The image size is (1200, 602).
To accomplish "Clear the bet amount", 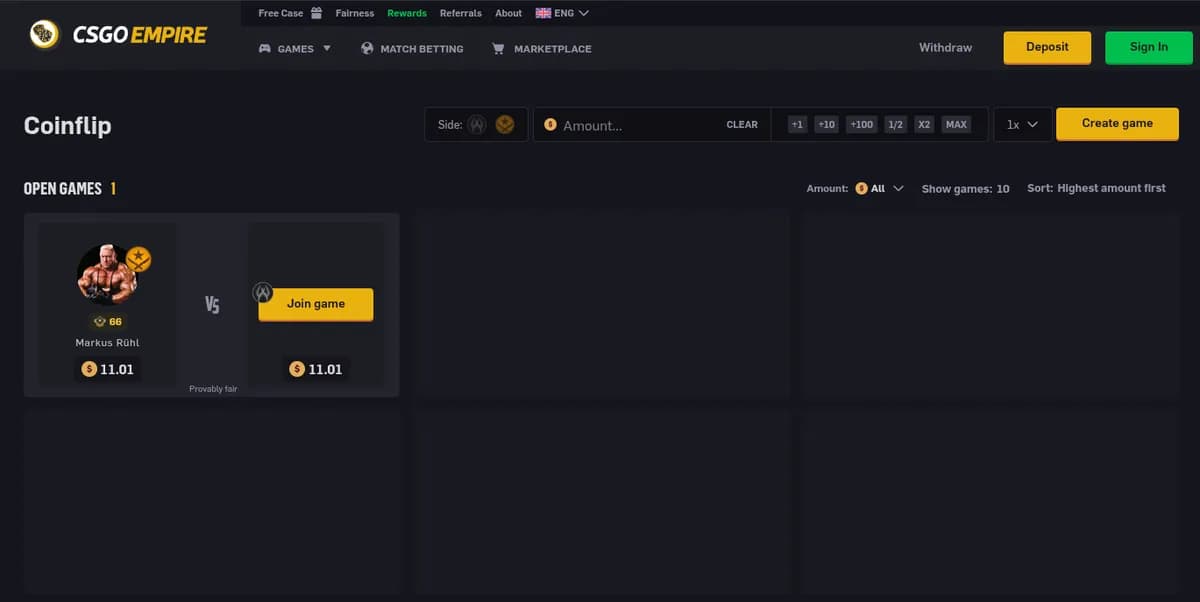I will tap(742, 125).
